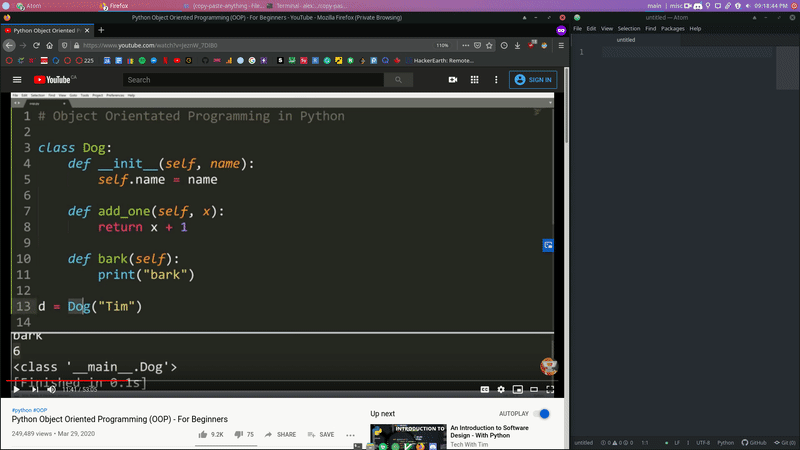Open Firefox application hamburger menu

click(x=561, y=45)
